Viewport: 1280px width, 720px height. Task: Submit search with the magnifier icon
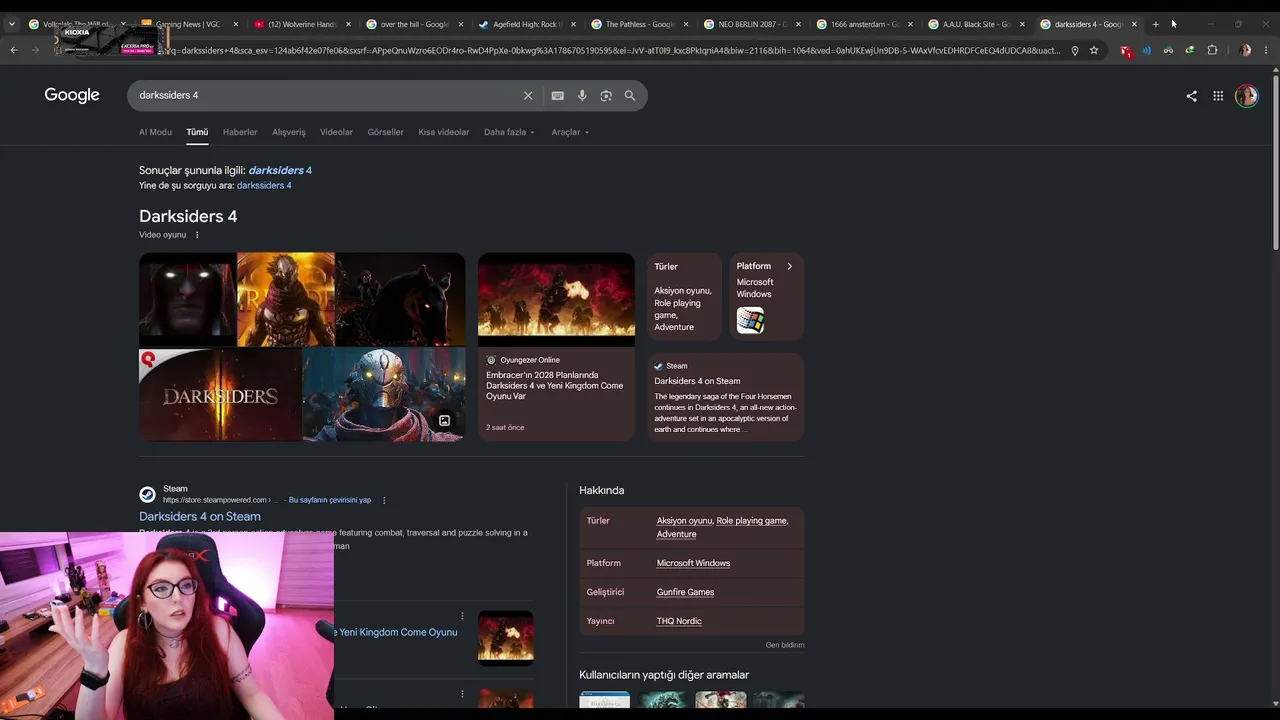(x=630, y=95)
